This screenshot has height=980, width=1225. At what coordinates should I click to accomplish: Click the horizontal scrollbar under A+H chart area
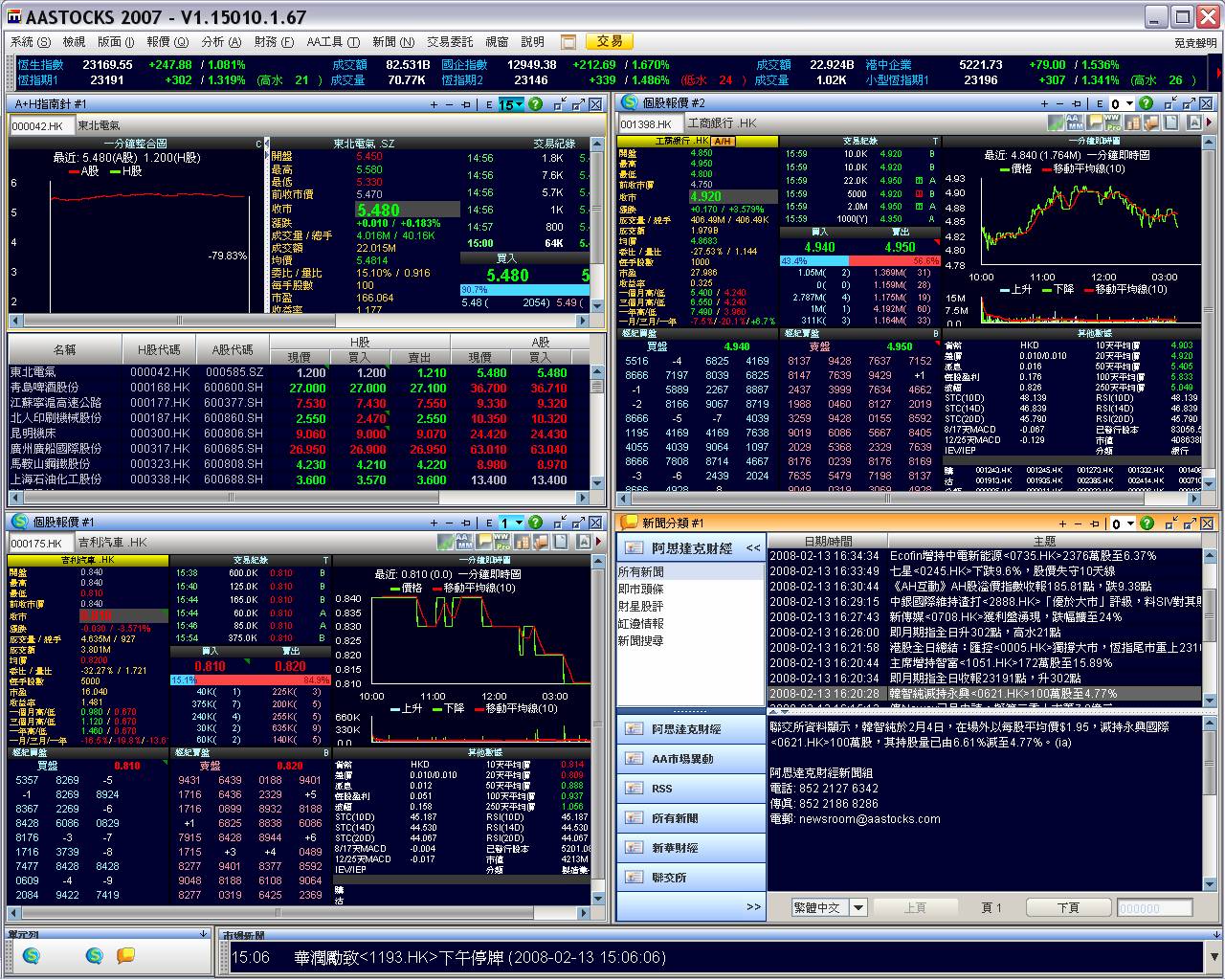click(x=297, y=322)
